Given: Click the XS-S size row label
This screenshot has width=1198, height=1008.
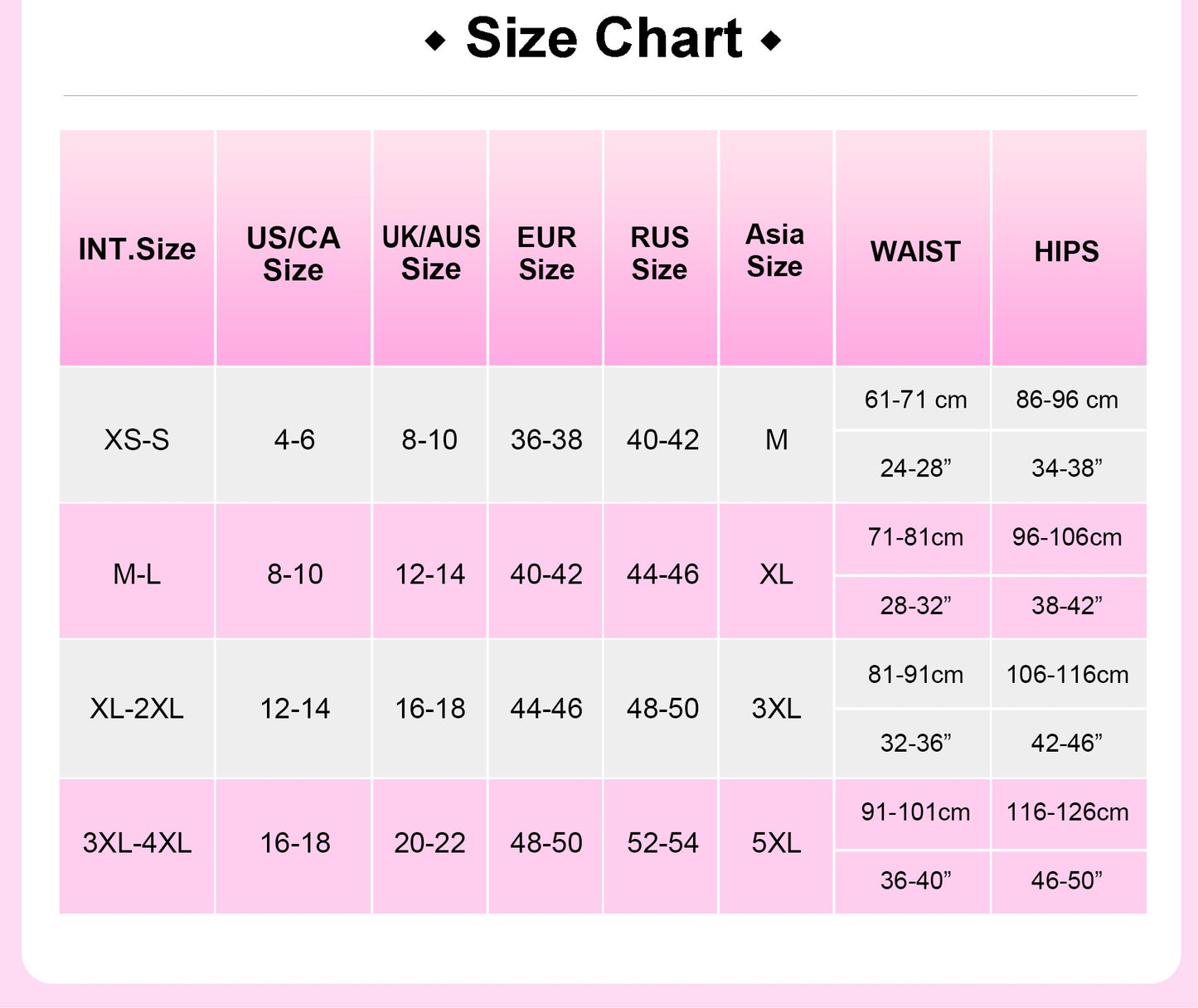Looking at the screenshot, I should (137, 439).
